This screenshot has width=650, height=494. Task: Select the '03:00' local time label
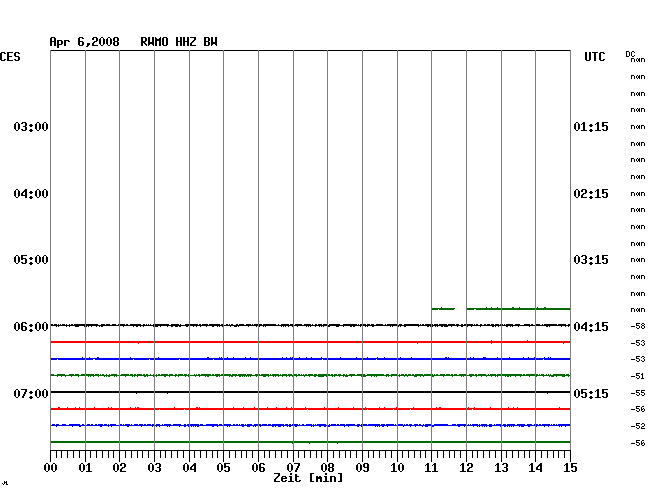[31, 126]
